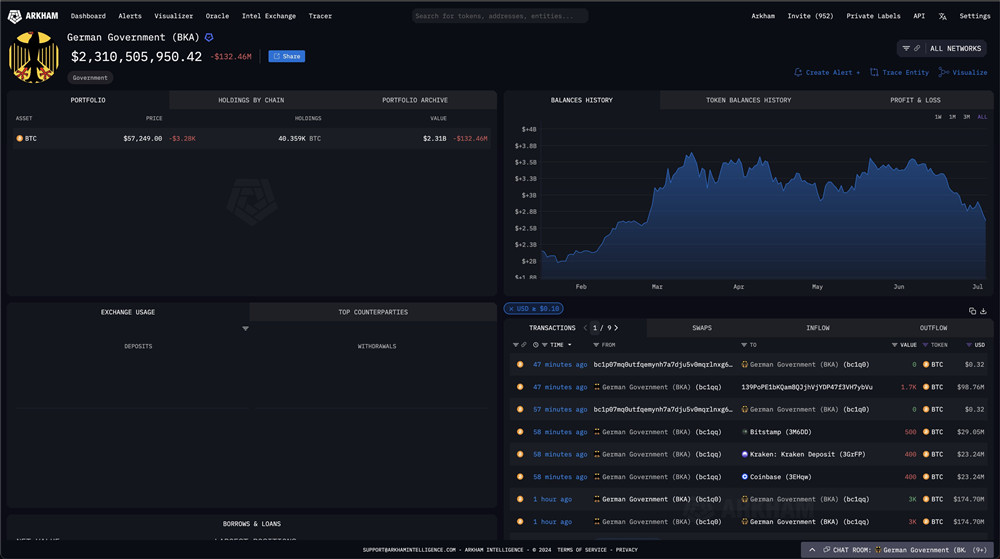The height and width of the screenshot is (559, 1000).
Task: Click the blue Share button
Action: pyautogui.click(x=286, y=57)
